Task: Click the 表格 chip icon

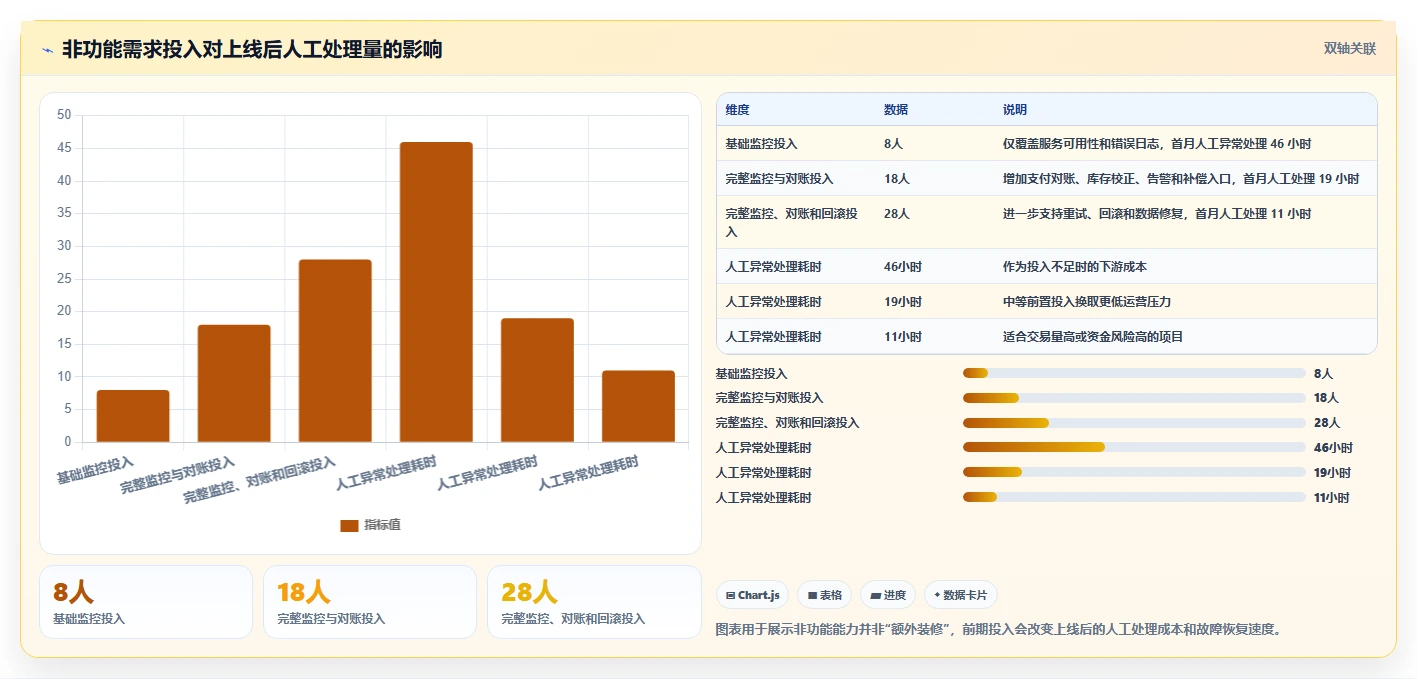Action: point(813,595)
